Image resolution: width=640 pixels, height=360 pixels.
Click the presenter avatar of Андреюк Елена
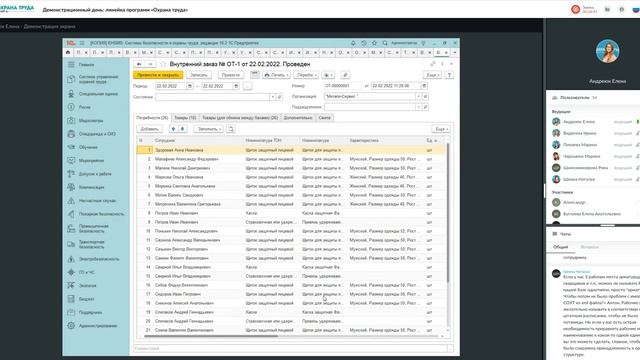(607, 51)
